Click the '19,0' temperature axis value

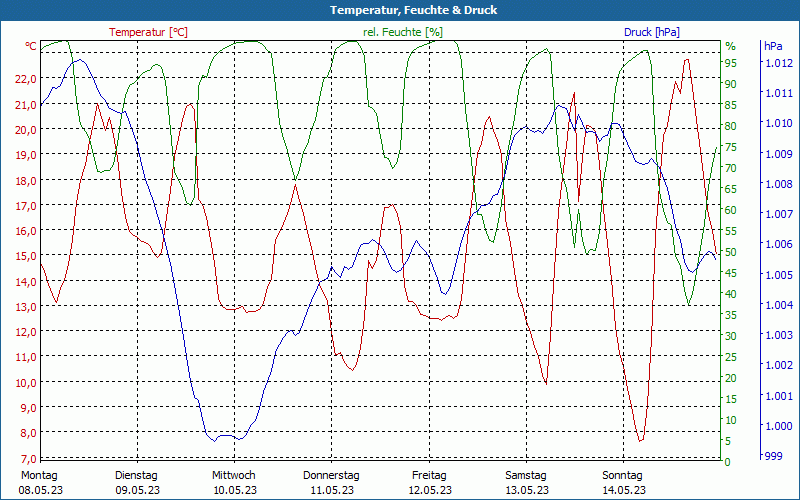(x=26, y=155)
